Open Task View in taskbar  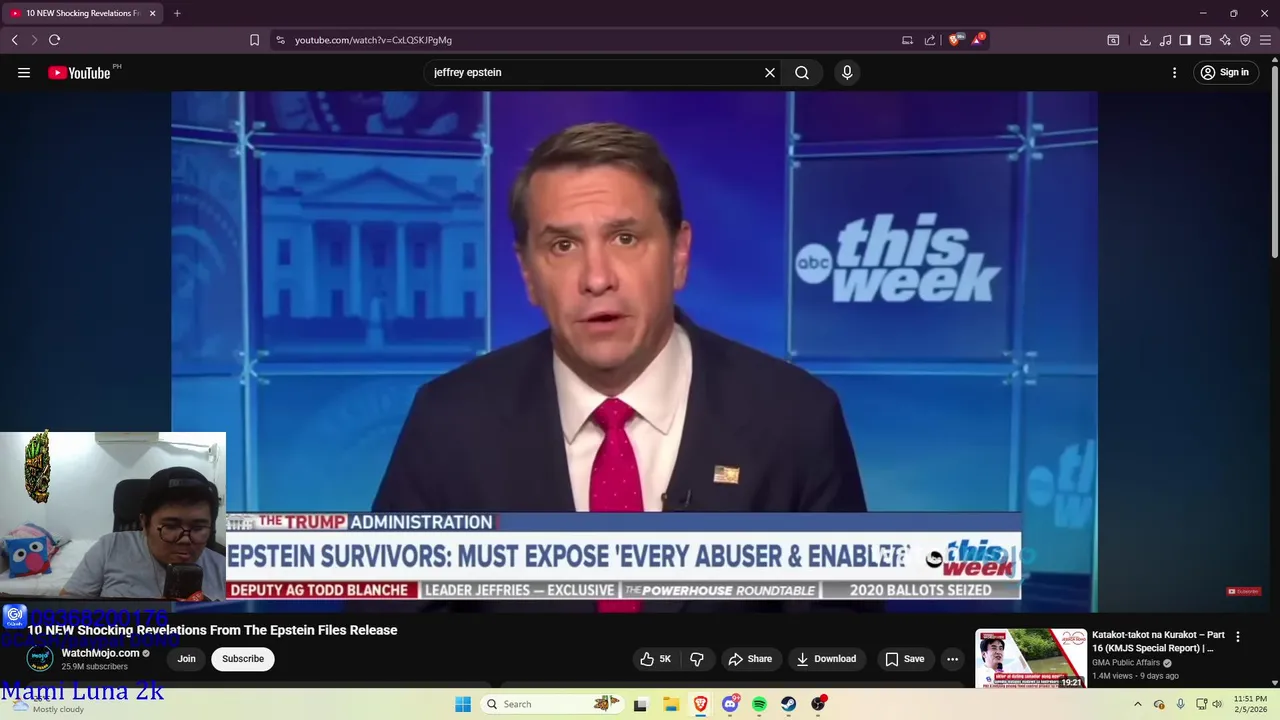coord(640,704)
